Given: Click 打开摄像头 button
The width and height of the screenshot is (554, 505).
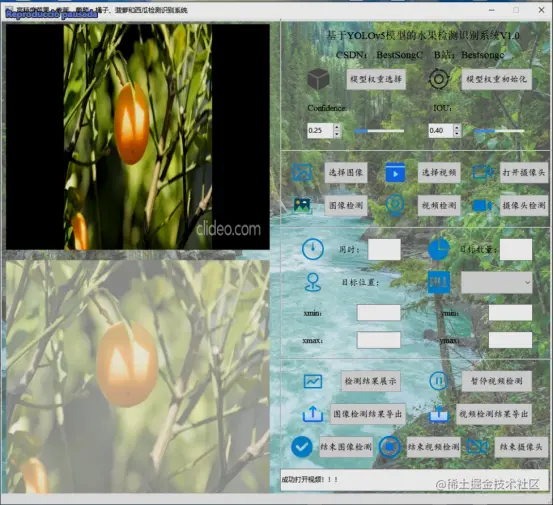Looking at the screenshot, I should click(x=524, y=172).
